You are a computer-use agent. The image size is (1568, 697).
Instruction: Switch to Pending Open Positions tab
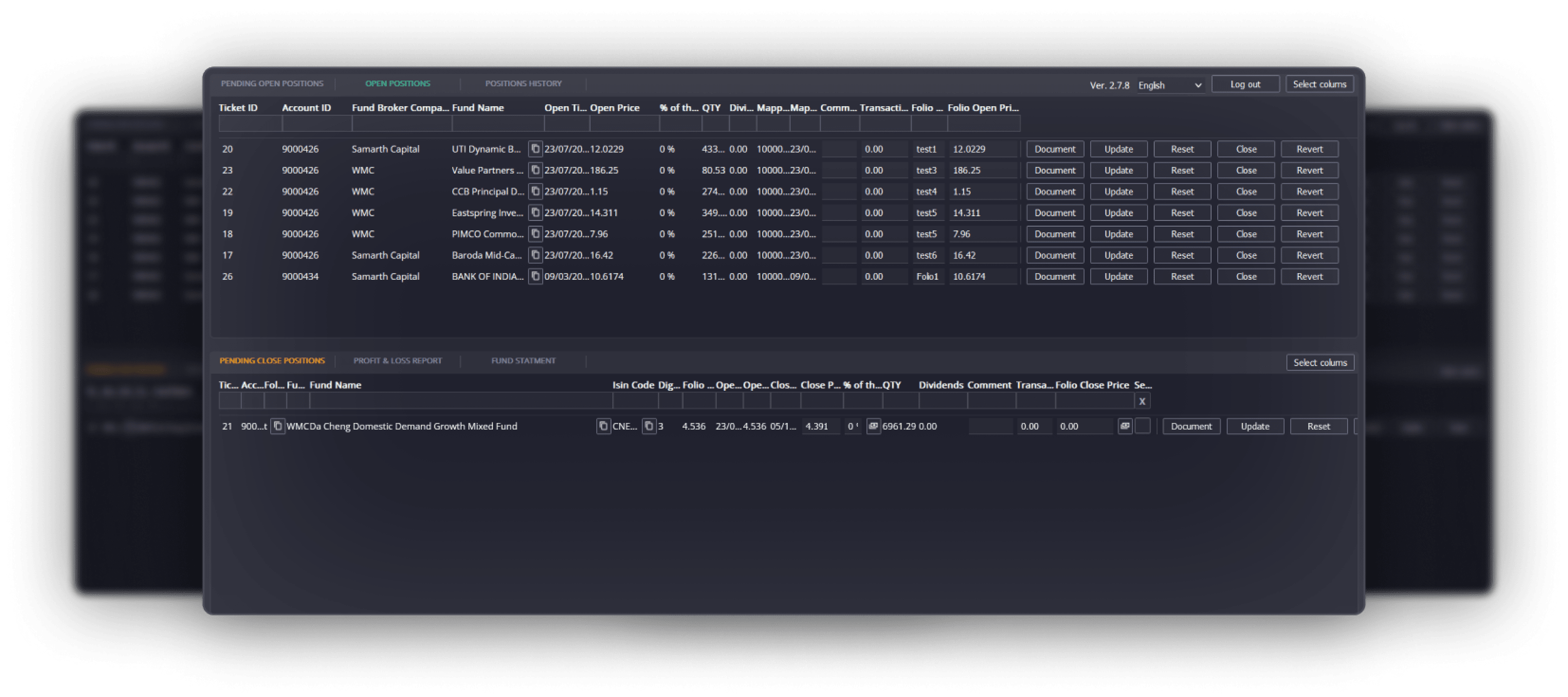pyautogui.click(x=272, y=83)
